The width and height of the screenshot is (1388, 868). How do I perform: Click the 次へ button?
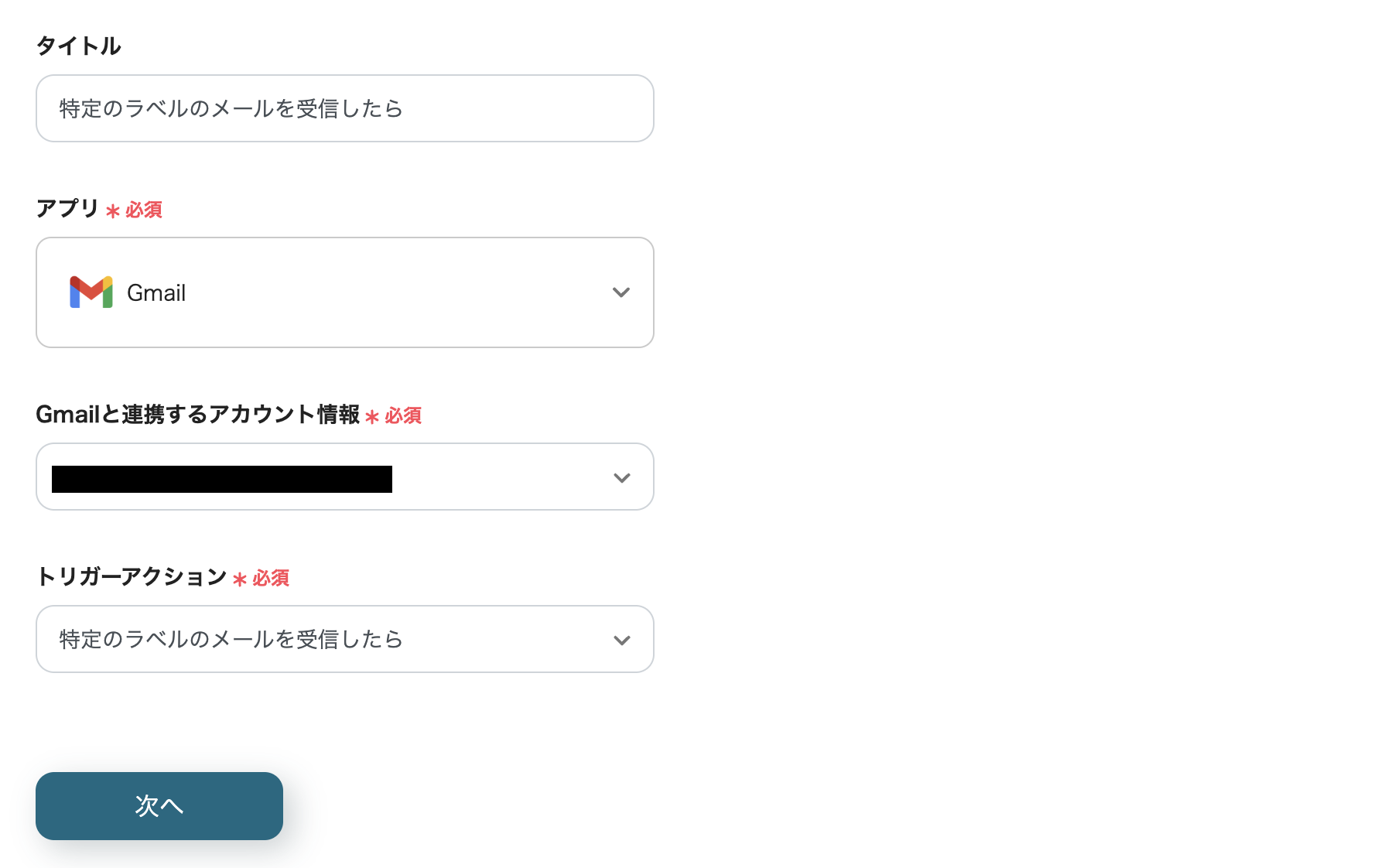coord(159,806)
